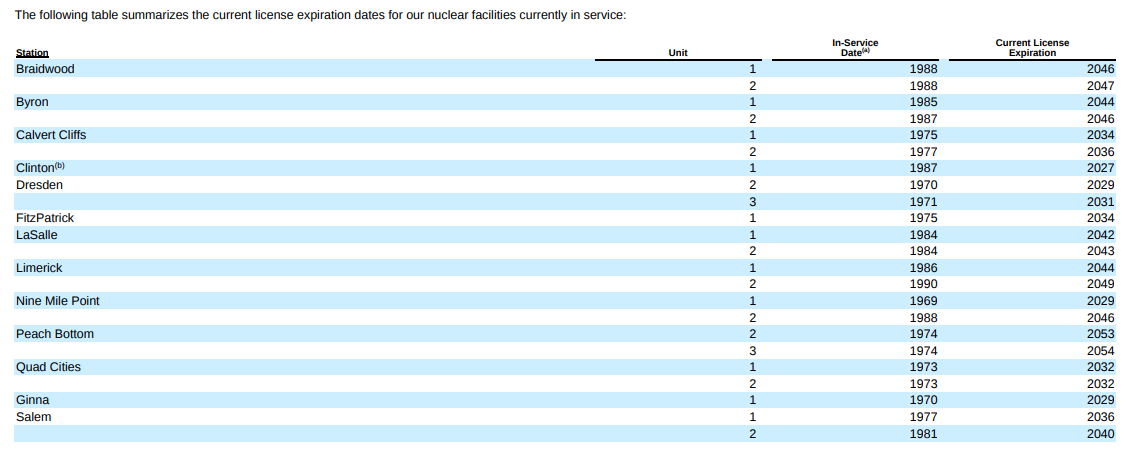The width and height of the screenshot is (1132, 450).
Task: Click LaSalle unit 1 expiration 2042
Action: (1100, 235)
